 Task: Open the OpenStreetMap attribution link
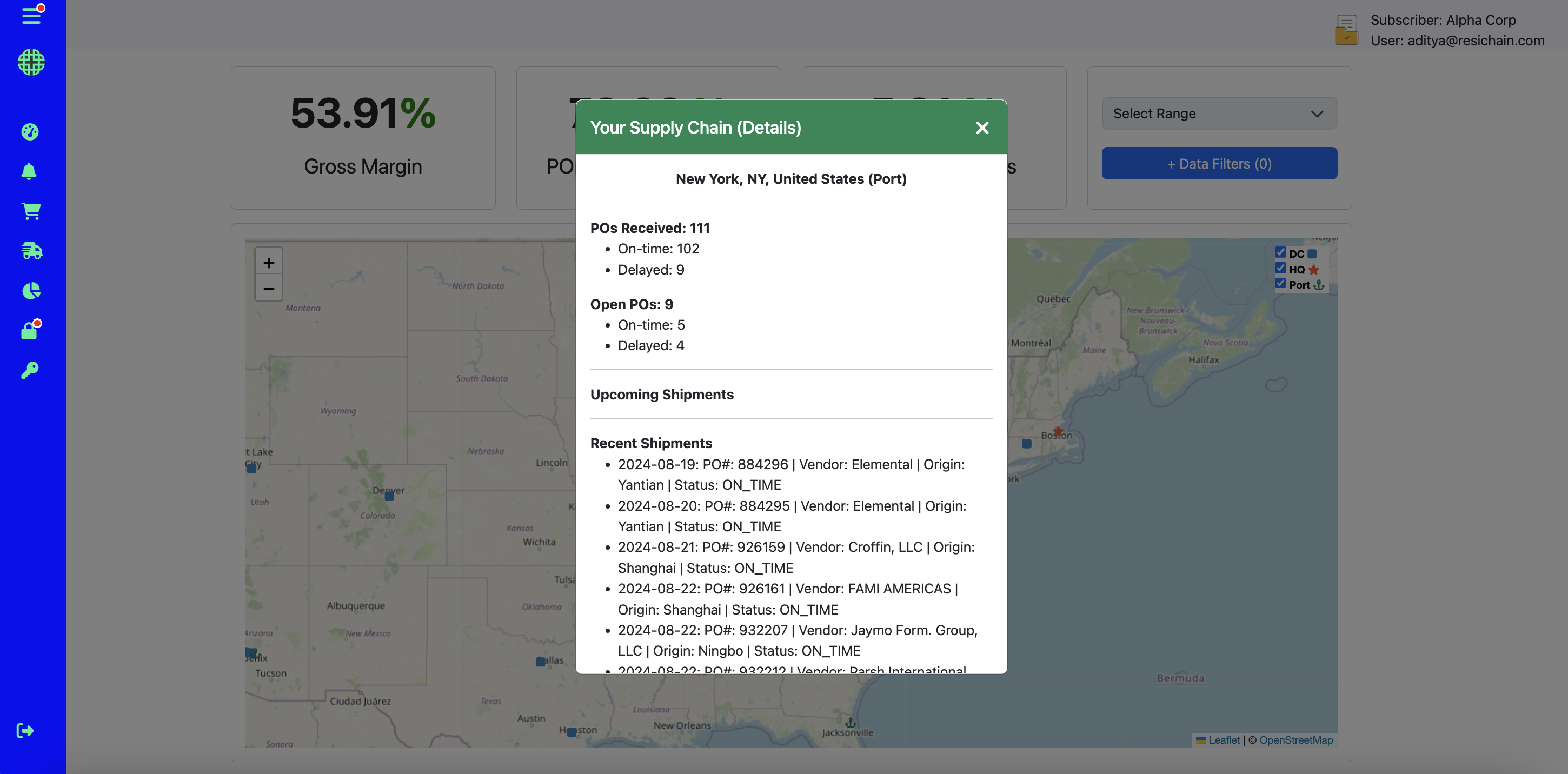[1296, 740]
